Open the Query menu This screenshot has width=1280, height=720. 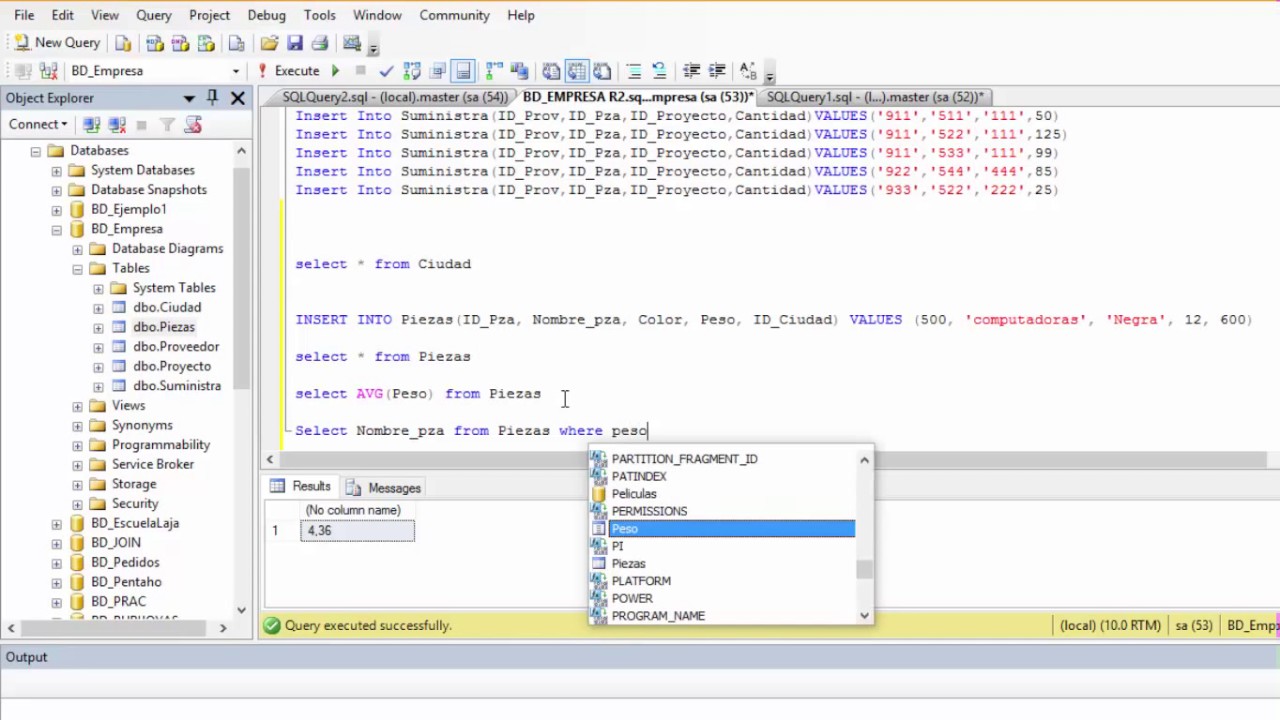[x=154, y=15]
